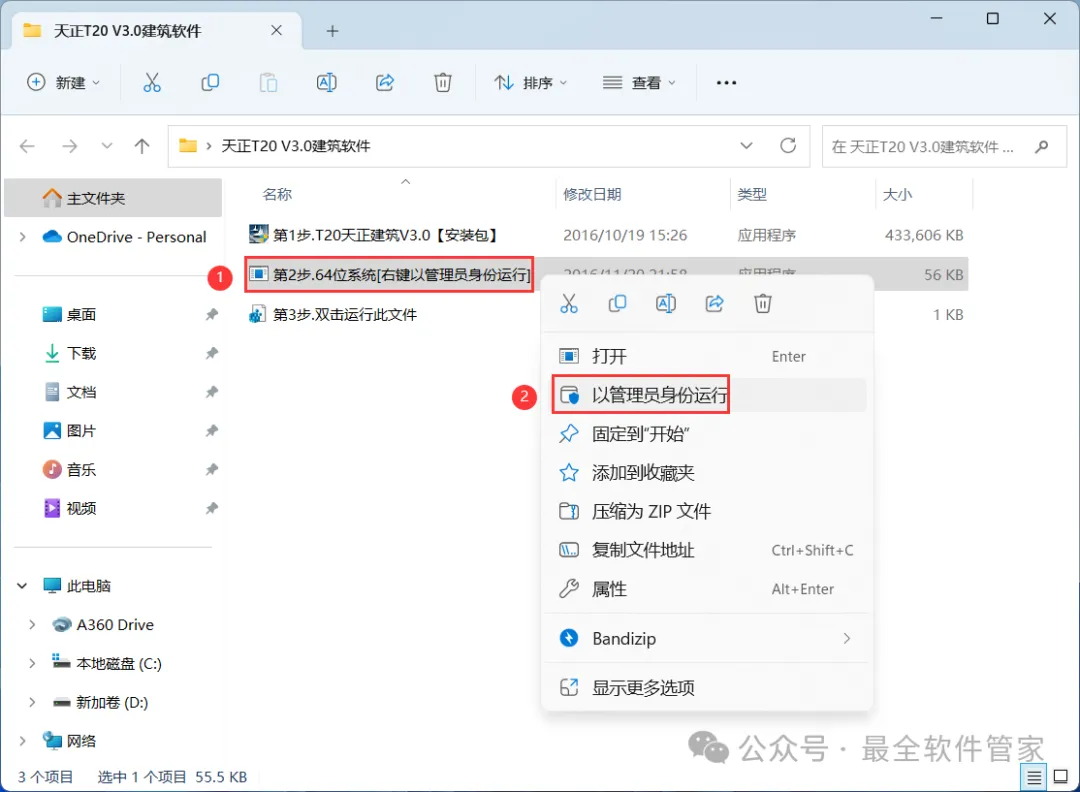Image resolution: width=1080 pixels, height=792 pixels.
Task: Click the Paste icon in the toolbar
Action: coord(268,83)
